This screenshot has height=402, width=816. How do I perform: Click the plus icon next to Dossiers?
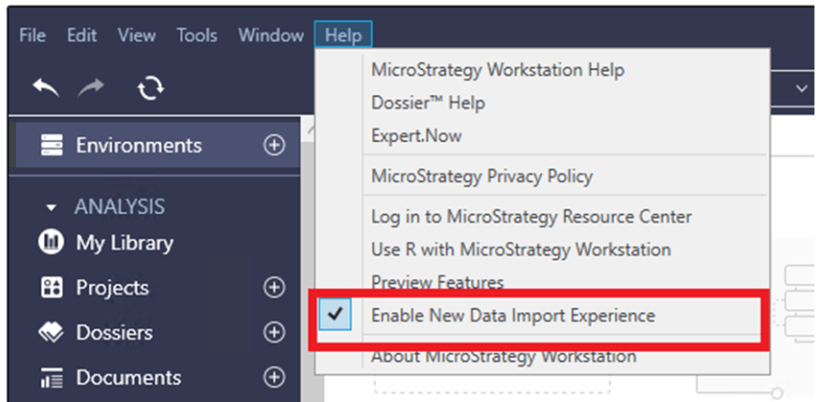click(x=274, y=332)
